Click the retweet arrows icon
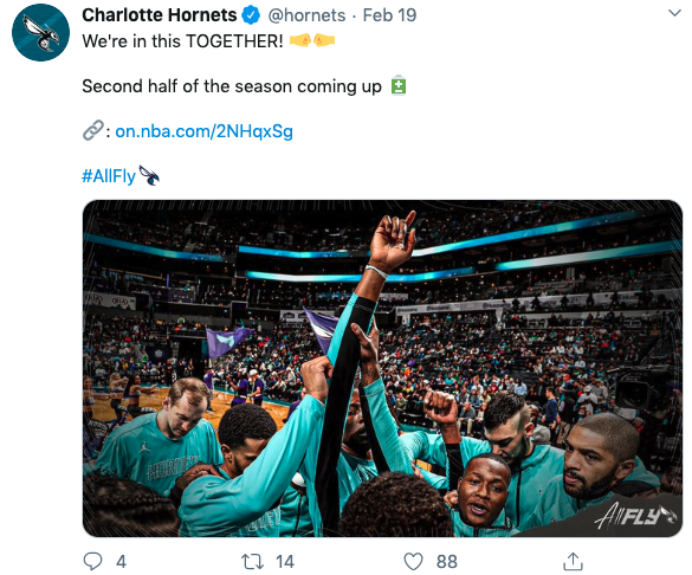 coord(252,562)
